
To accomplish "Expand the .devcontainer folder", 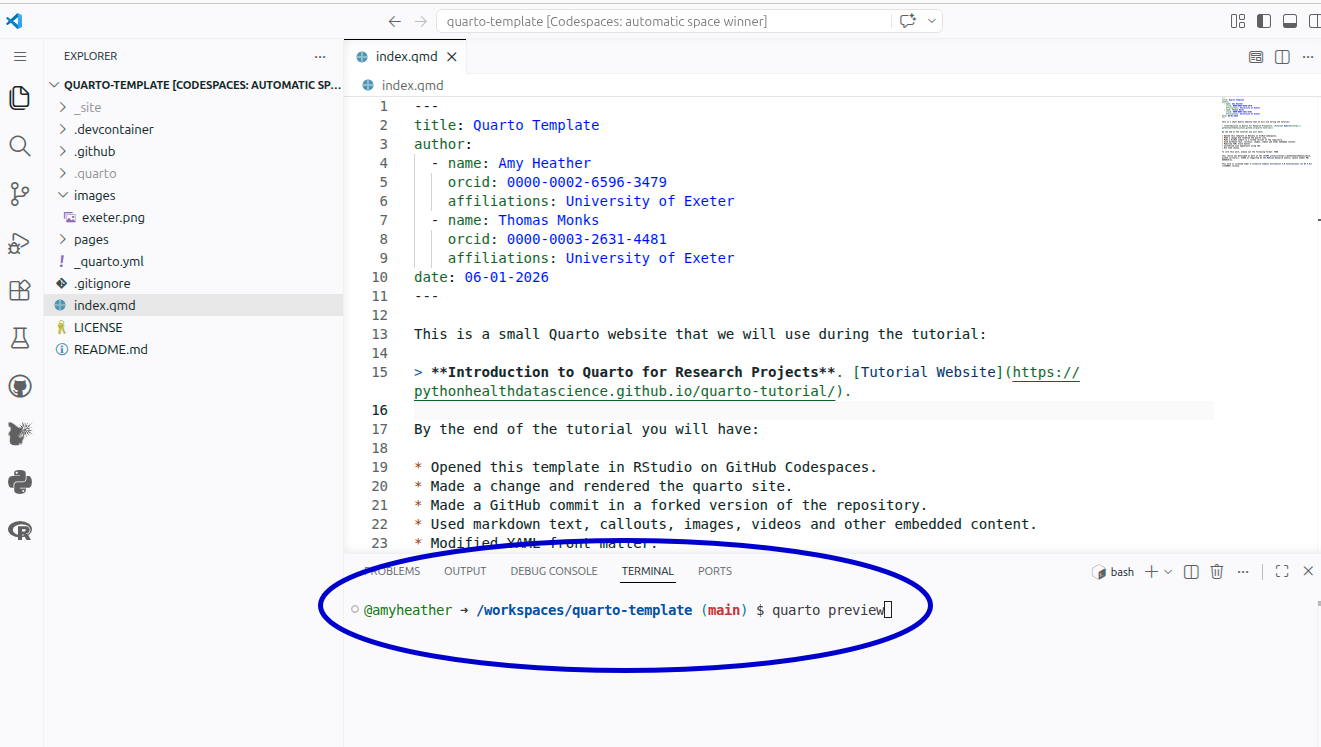I will point(194,129).
